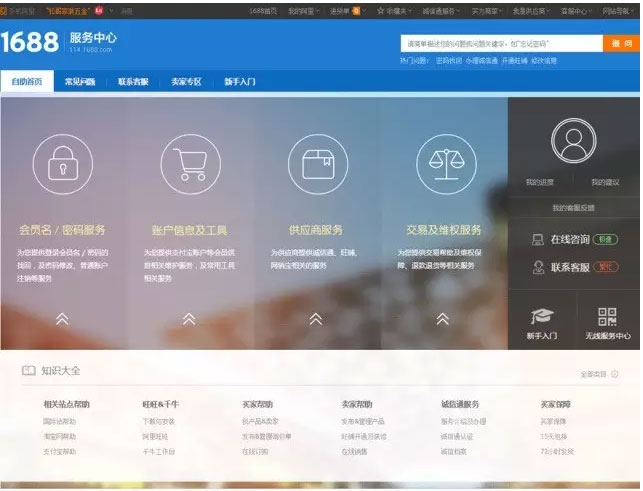Open the 国际站帮助 link
This screenshot has width=643, height=491.
coord(59,421)
